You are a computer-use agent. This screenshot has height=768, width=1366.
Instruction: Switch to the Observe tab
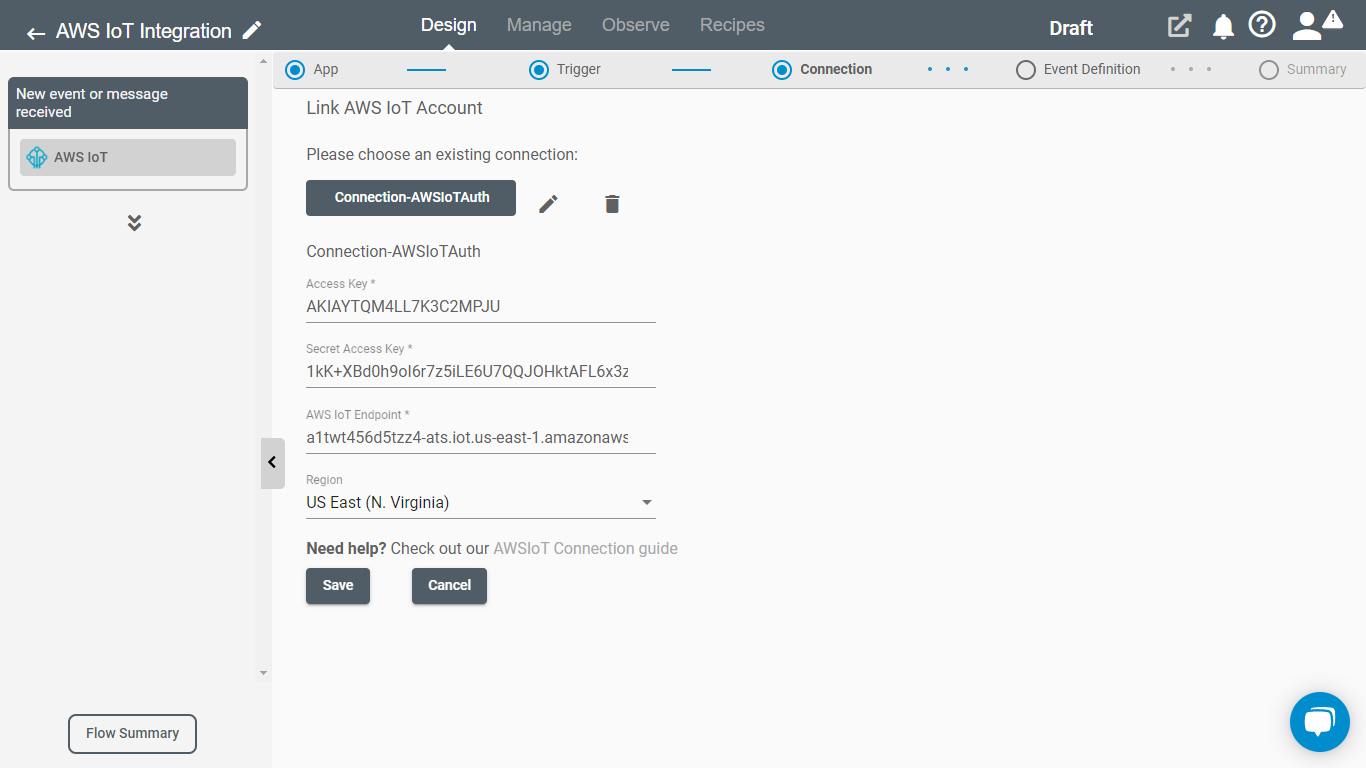(636, 25)
